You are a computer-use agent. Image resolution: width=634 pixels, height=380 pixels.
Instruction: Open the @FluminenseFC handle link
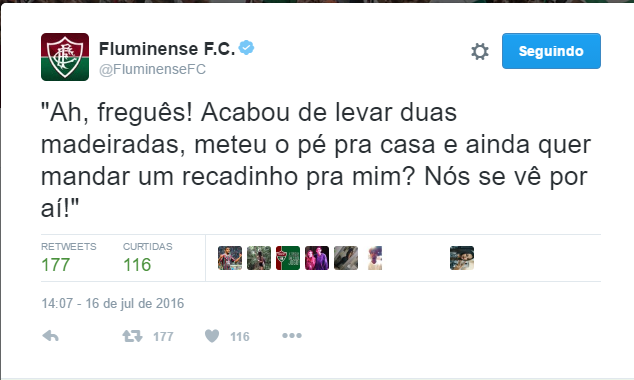coord(152,70)
